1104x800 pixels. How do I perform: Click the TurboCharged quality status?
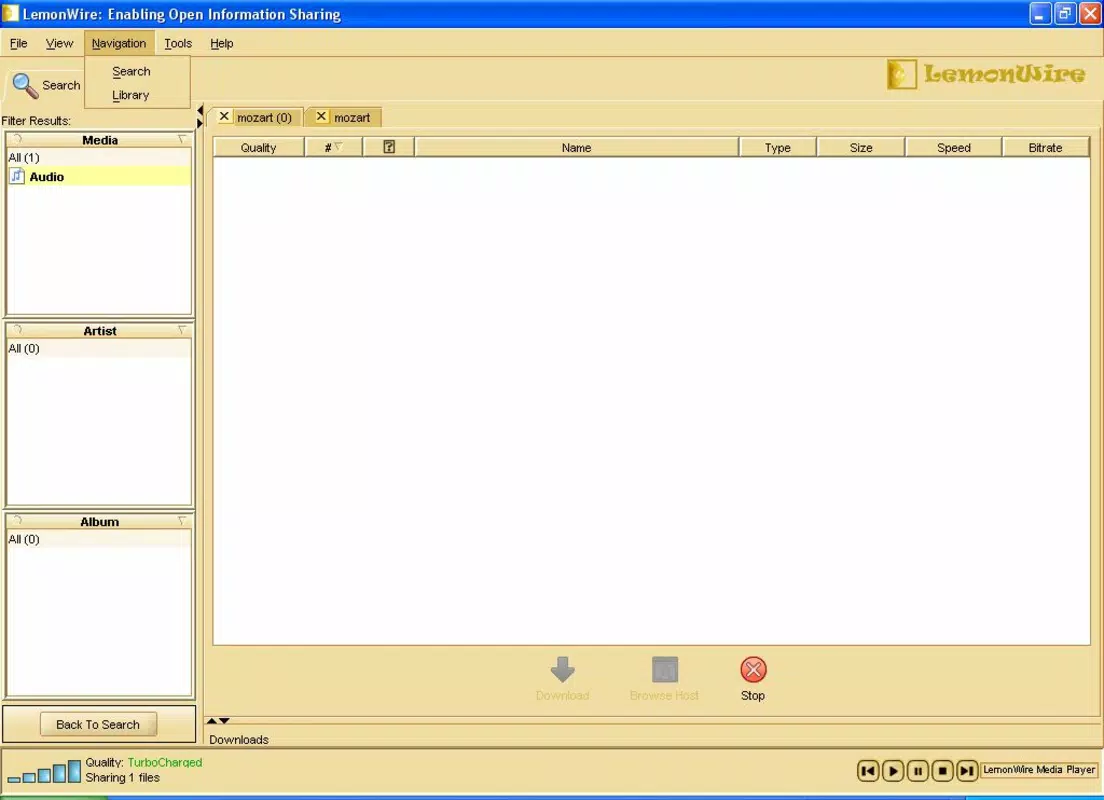tap(165, 763)
